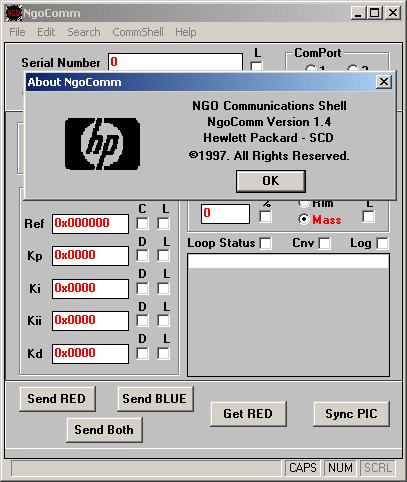Enable the Loop Status checkbox
The image size is (407, 482).
point(266,243)
